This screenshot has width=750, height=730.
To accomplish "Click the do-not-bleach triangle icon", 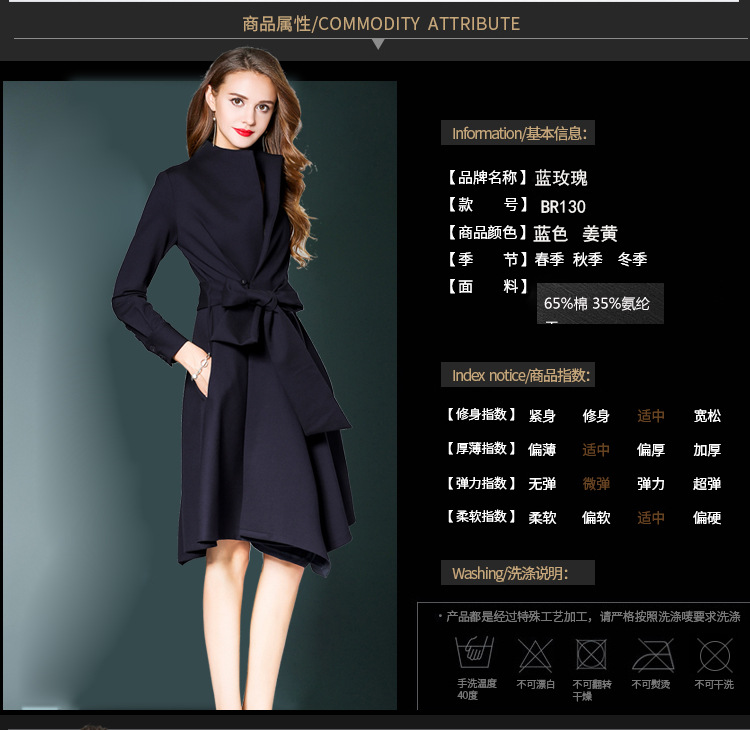I will 535,655.
